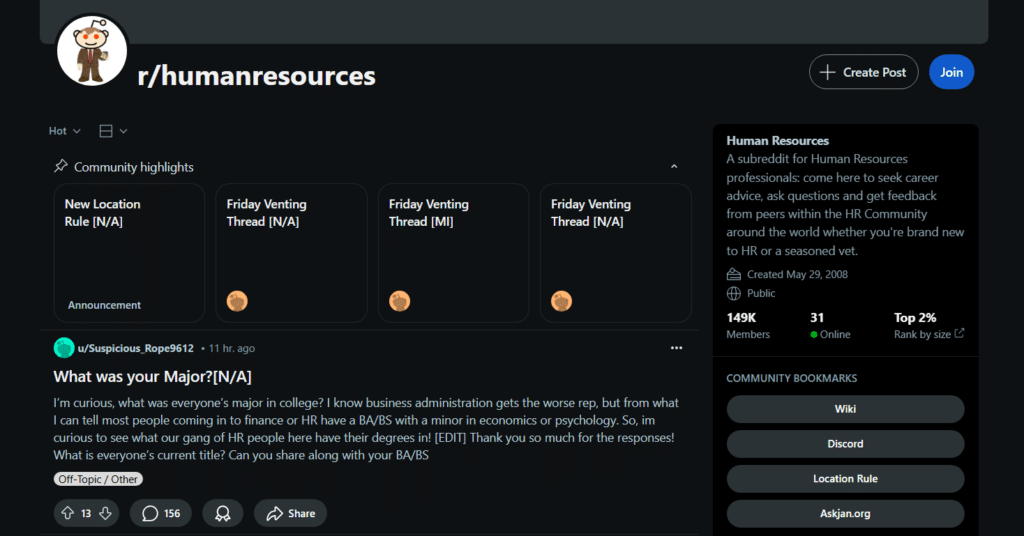Click u/Suspicious_Rope9612 user avatar

pyautogui.click(x=64, y=348)
